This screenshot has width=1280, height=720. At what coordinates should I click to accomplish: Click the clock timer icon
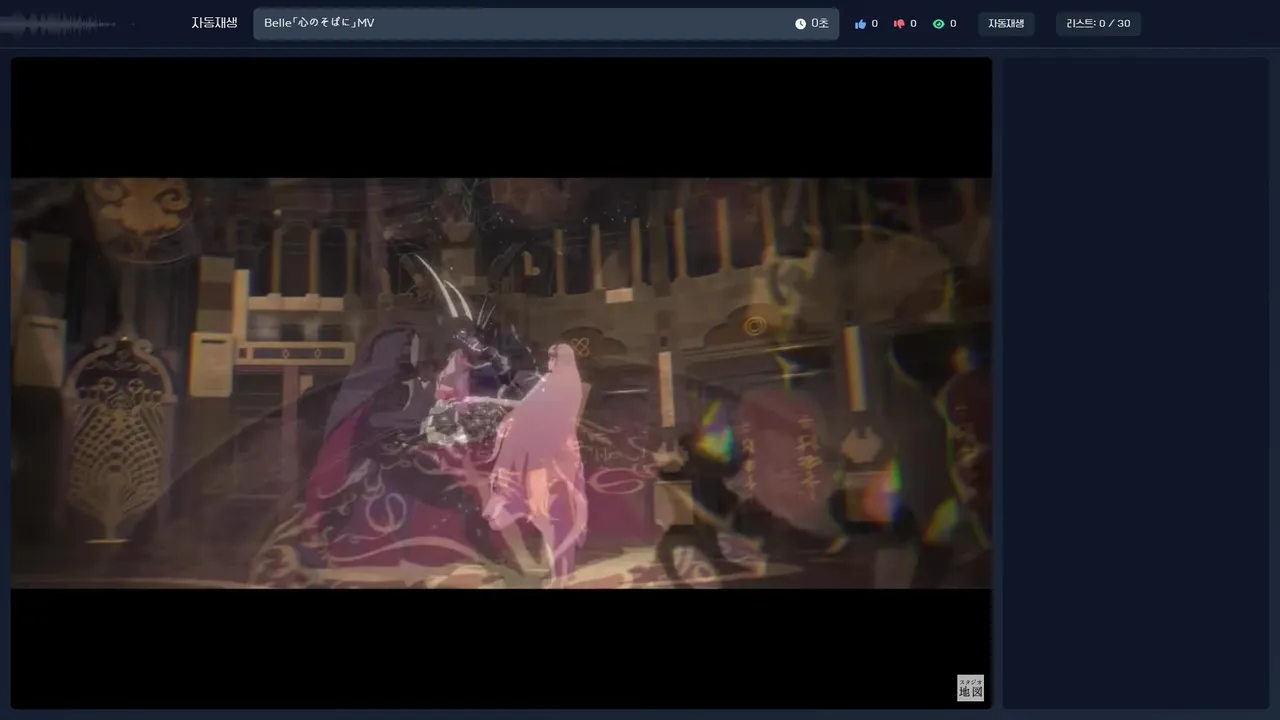(x=800, y=24)
